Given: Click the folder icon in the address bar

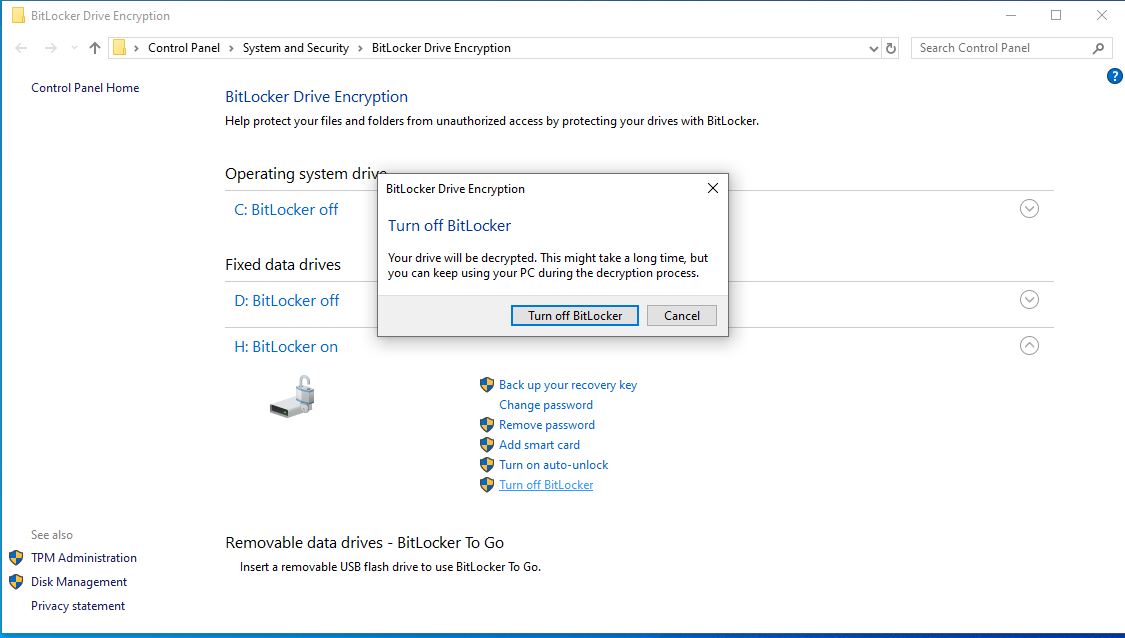Looking at the screenshot, I should (120, 48).
